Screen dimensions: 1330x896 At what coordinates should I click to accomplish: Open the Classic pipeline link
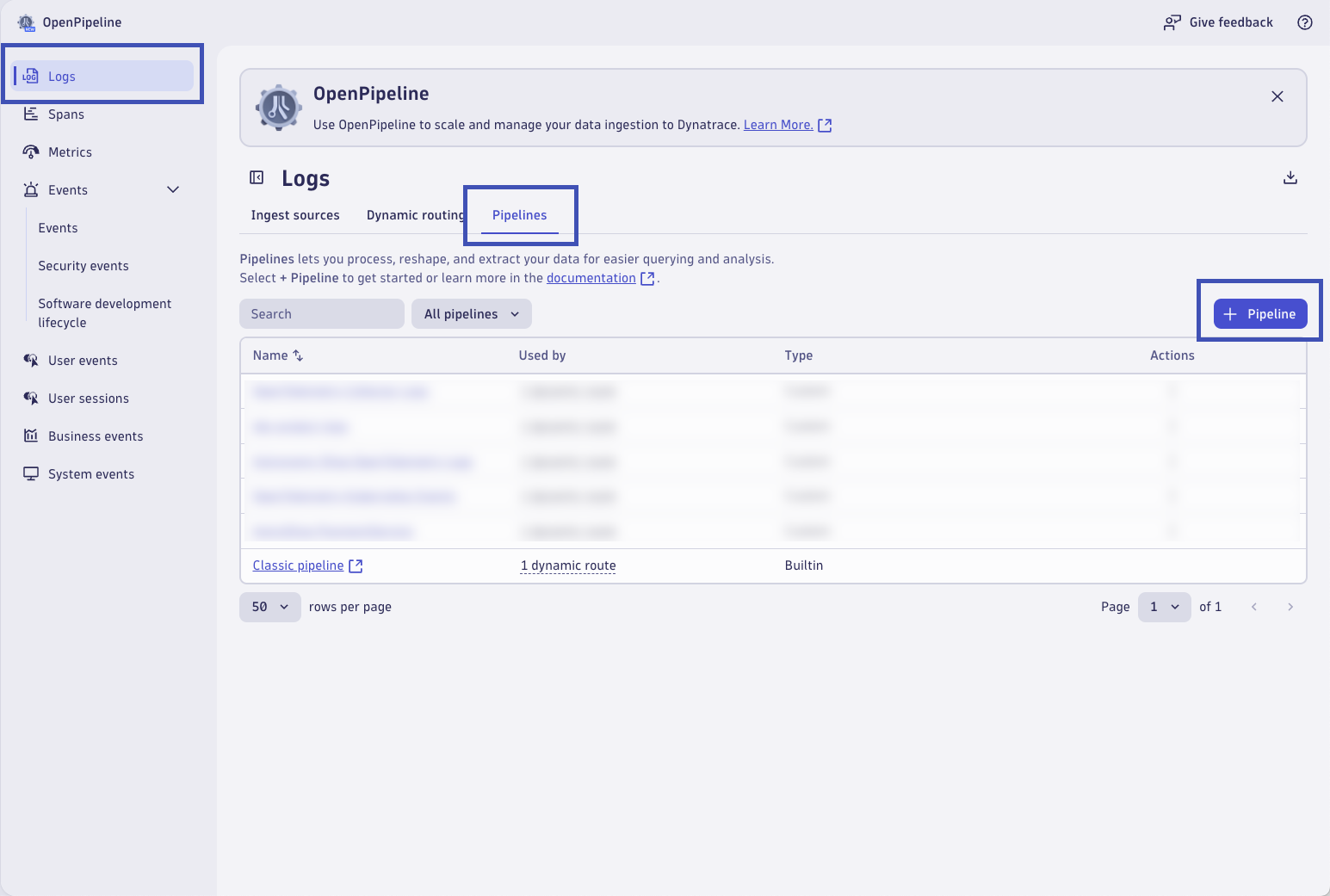tap(299, 565)
